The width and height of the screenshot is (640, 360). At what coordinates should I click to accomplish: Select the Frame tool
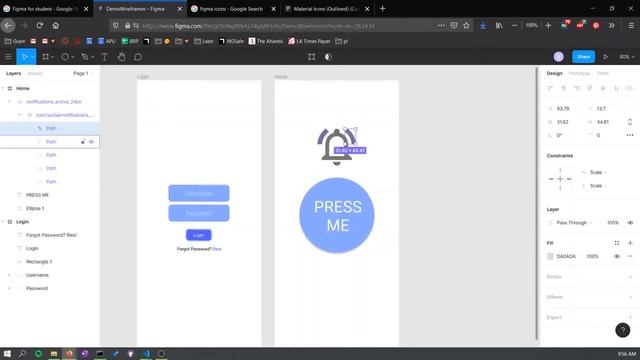pyautogui.click(x=46, y=57)
